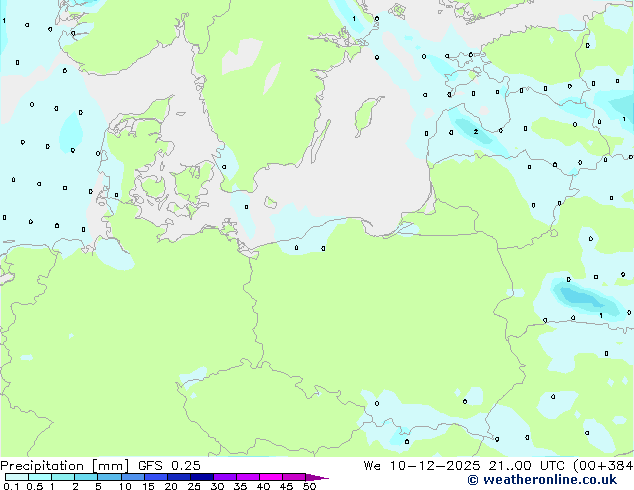Image resolution: width=634 pixels, height=490 pixels.
Task: Click the '10' legend scale label
Action: click(125, 486)
